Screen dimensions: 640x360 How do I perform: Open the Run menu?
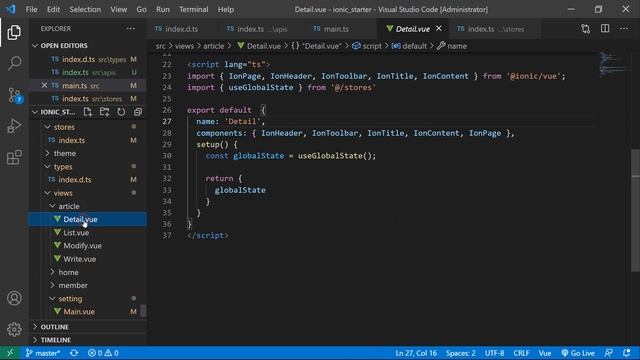tap(162, 9)
